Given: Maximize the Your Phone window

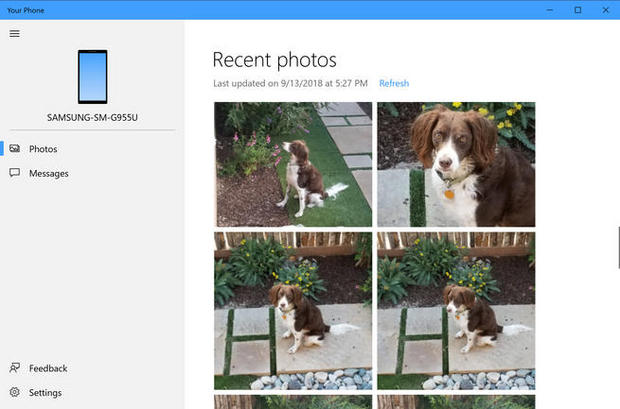Looking at the screenshot, I should coord(578,10).
